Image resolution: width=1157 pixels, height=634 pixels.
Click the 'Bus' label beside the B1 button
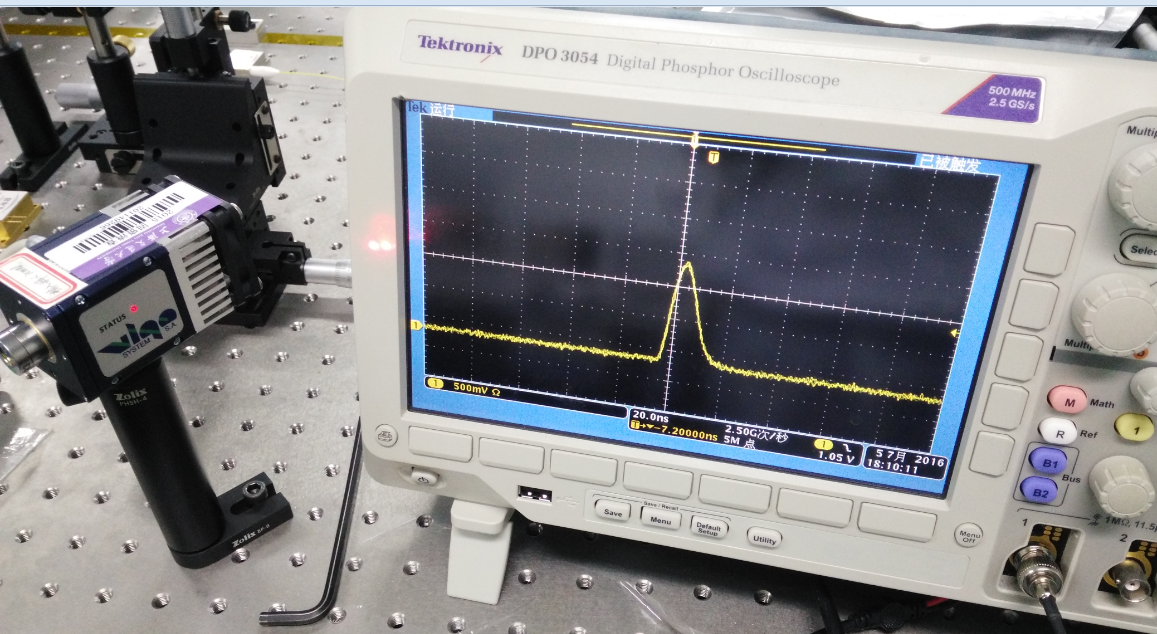tap(1071, 478)
